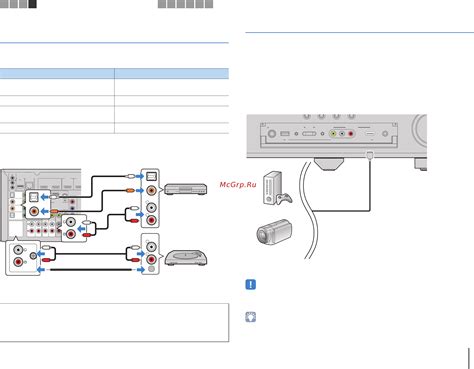Select the camcorder illustration
The width and height of the screenshot is (474, 369).
(x=274, y=232)
